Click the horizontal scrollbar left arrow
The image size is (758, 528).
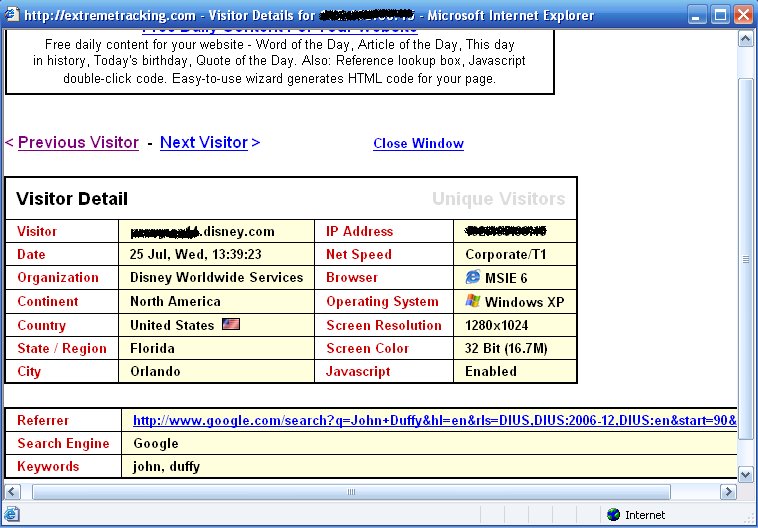[x=12, y=492]
